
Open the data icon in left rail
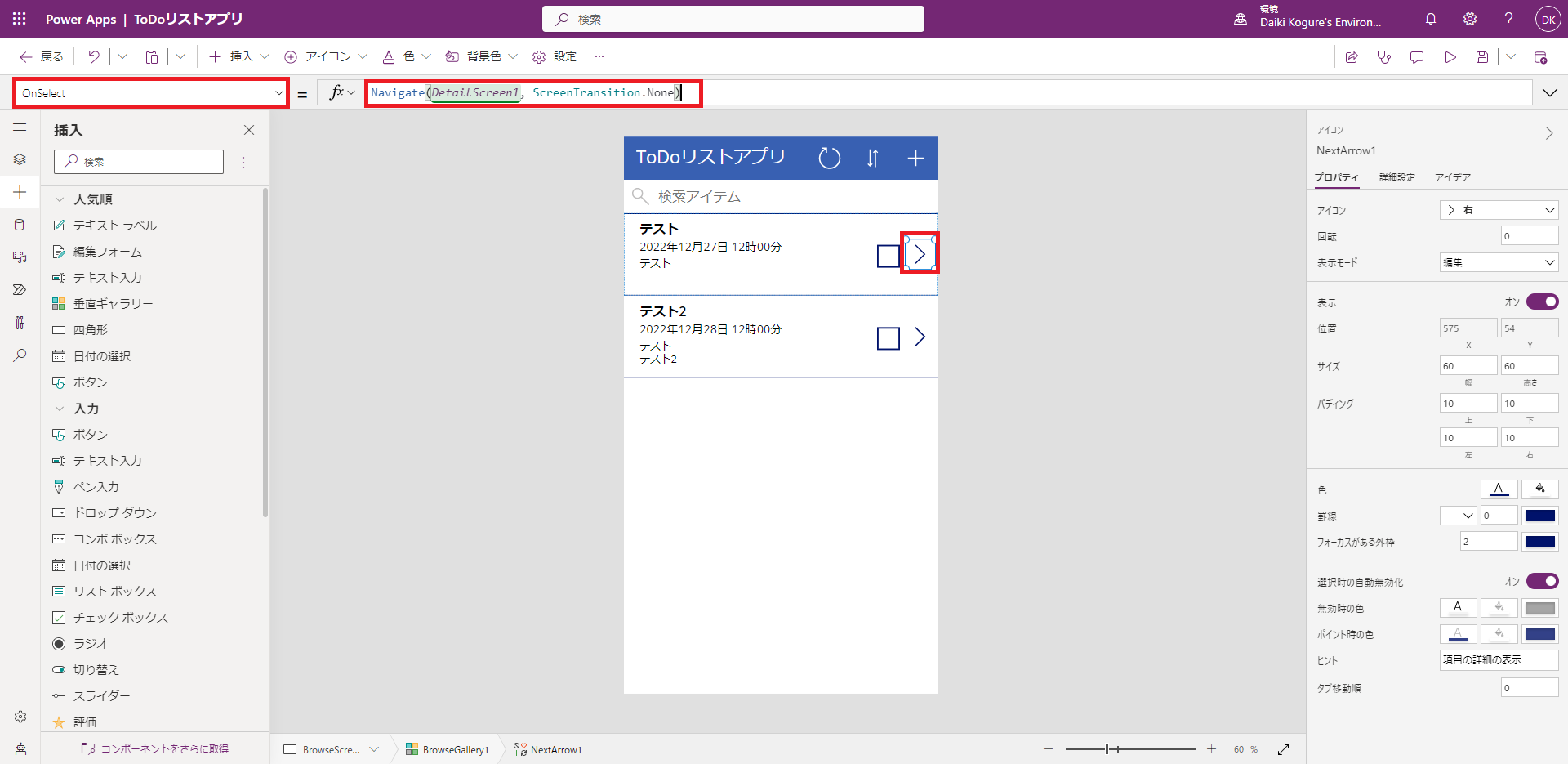coord(20,225)
